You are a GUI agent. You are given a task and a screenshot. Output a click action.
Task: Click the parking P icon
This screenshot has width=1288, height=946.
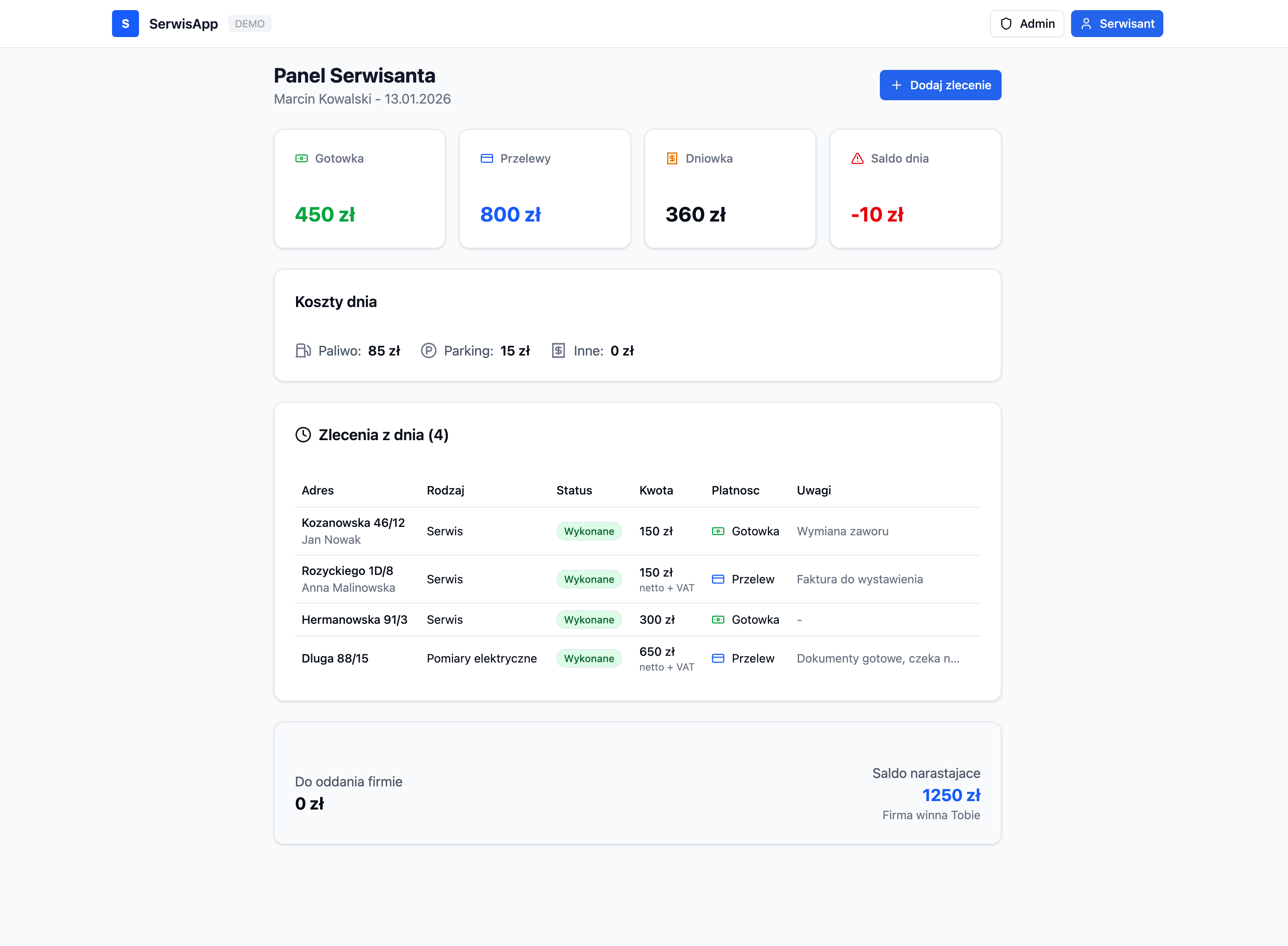tap(428, 350)
